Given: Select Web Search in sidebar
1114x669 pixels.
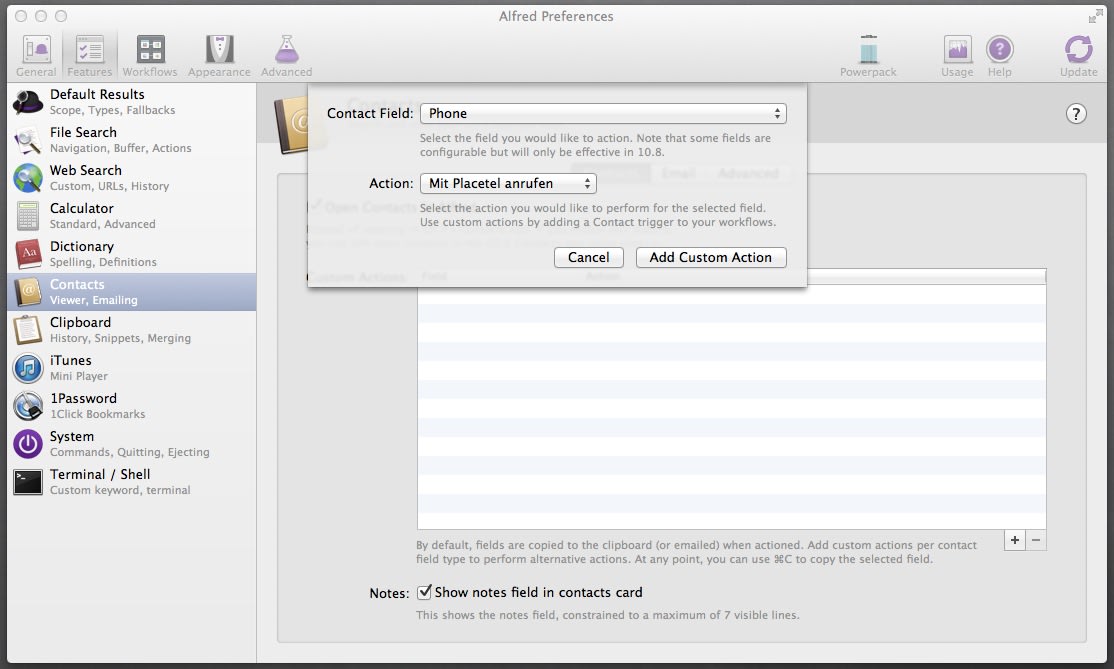Looking at the screenshot, I should click(85, 170).
